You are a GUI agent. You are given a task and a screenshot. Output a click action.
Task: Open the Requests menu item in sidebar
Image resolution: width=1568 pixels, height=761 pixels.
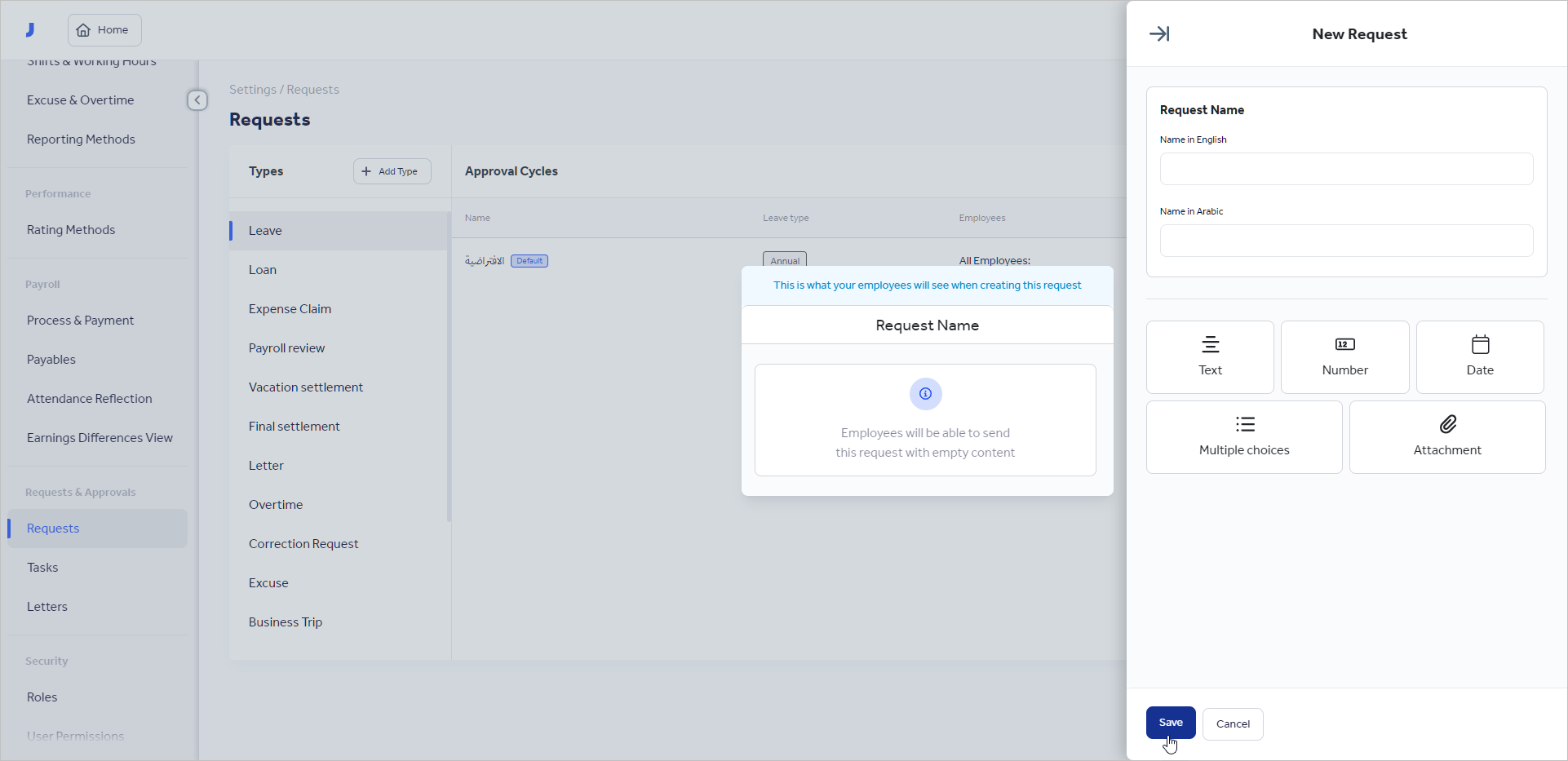pyautogui.click(x=52, y=528)
